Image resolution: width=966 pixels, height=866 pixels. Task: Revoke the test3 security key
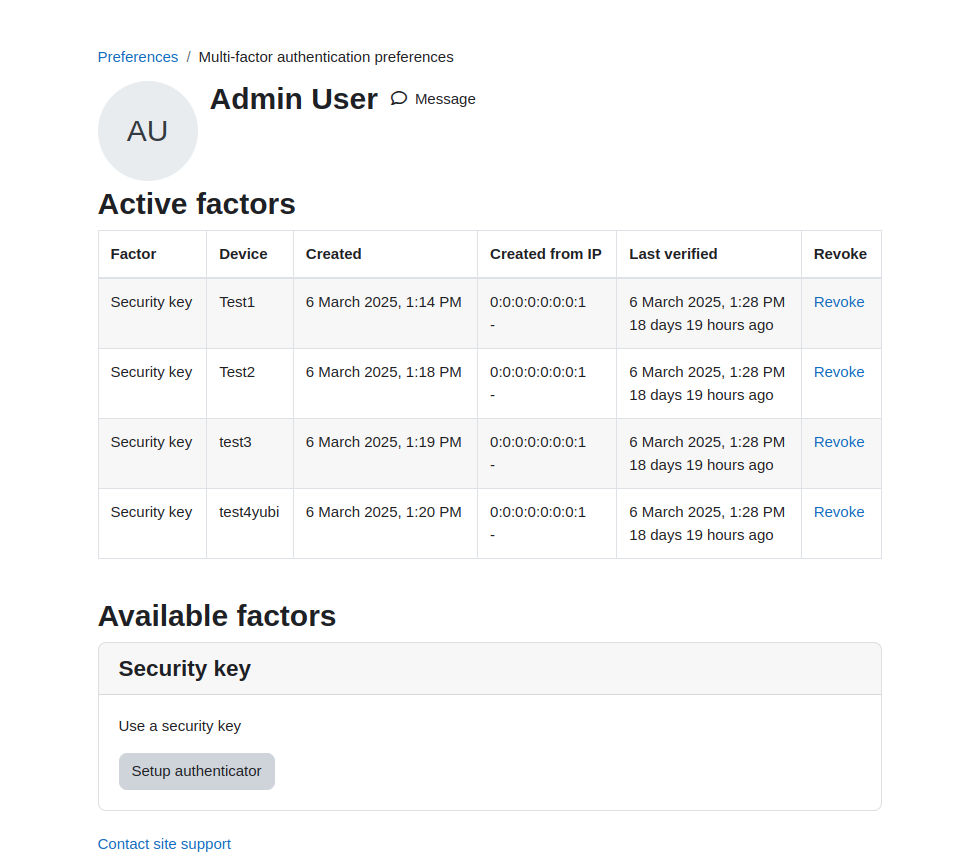click(x=838, y=442)
